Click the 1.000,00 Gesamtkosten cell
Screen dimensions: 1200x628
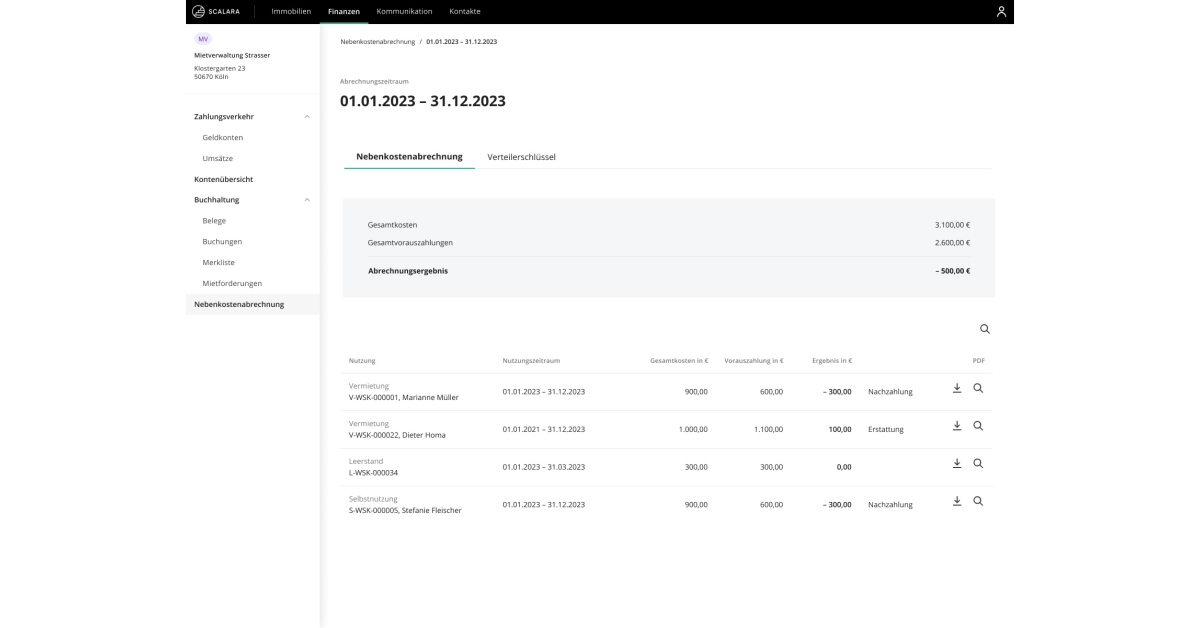click(x=693, y=429)
